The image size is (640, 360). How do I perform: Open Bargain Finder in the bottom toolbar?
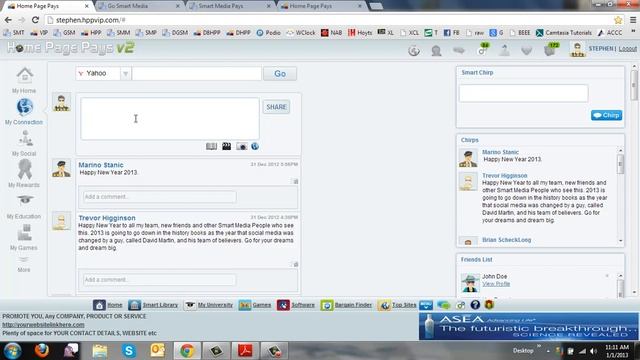346,305
